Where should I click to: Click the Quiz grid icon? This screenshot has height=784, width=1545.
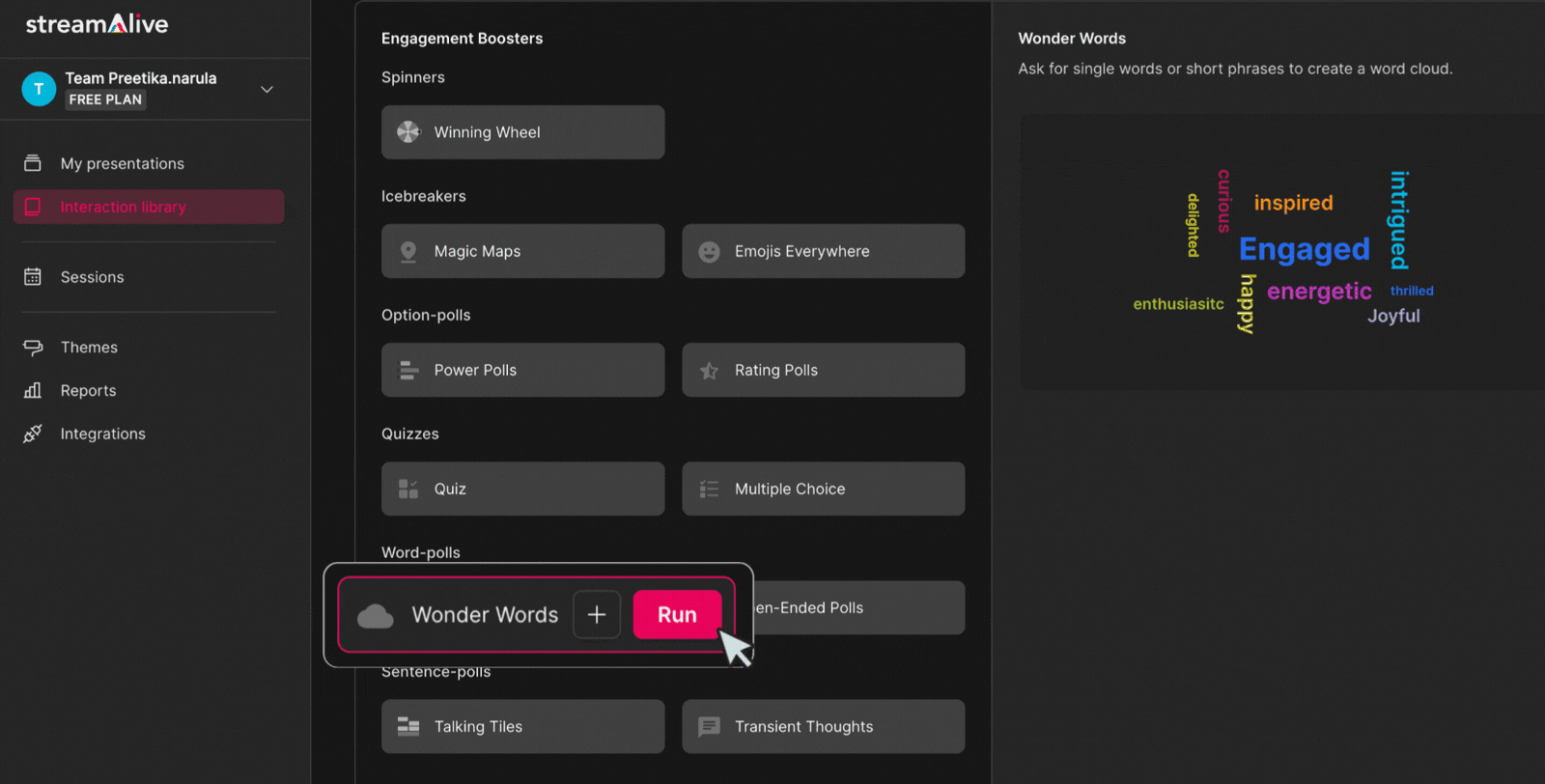point(408,489)
